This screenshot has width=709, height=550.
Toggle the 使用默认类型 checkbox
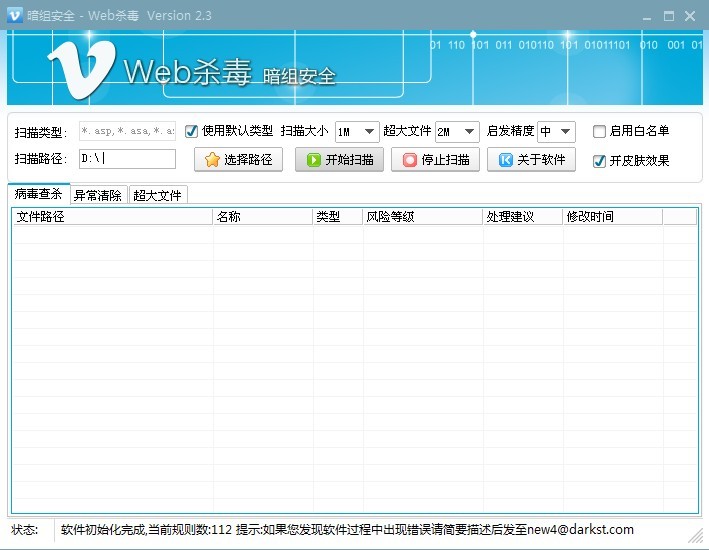[x=191, y=131]
